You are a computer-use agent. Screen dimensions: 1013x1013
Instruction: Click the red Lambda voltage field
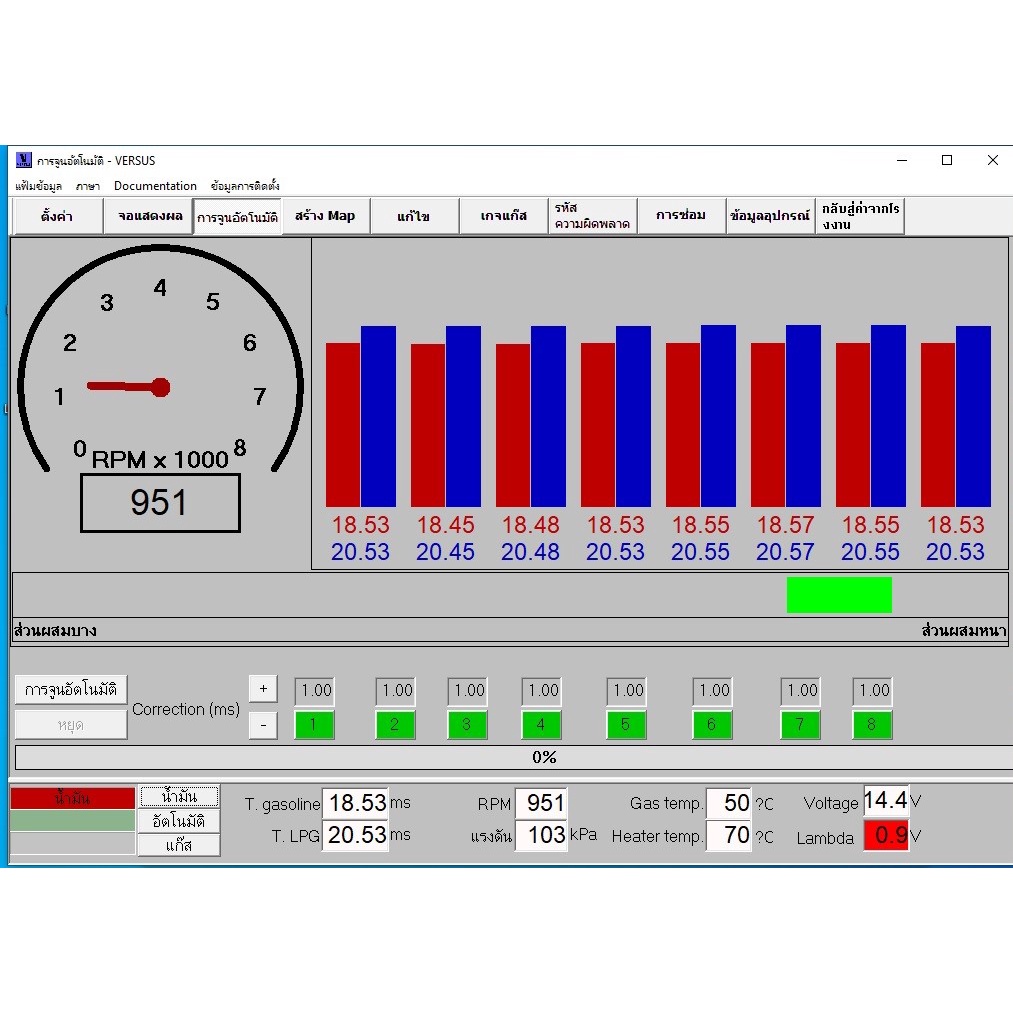pyautogui.click(x=886, y=835)
